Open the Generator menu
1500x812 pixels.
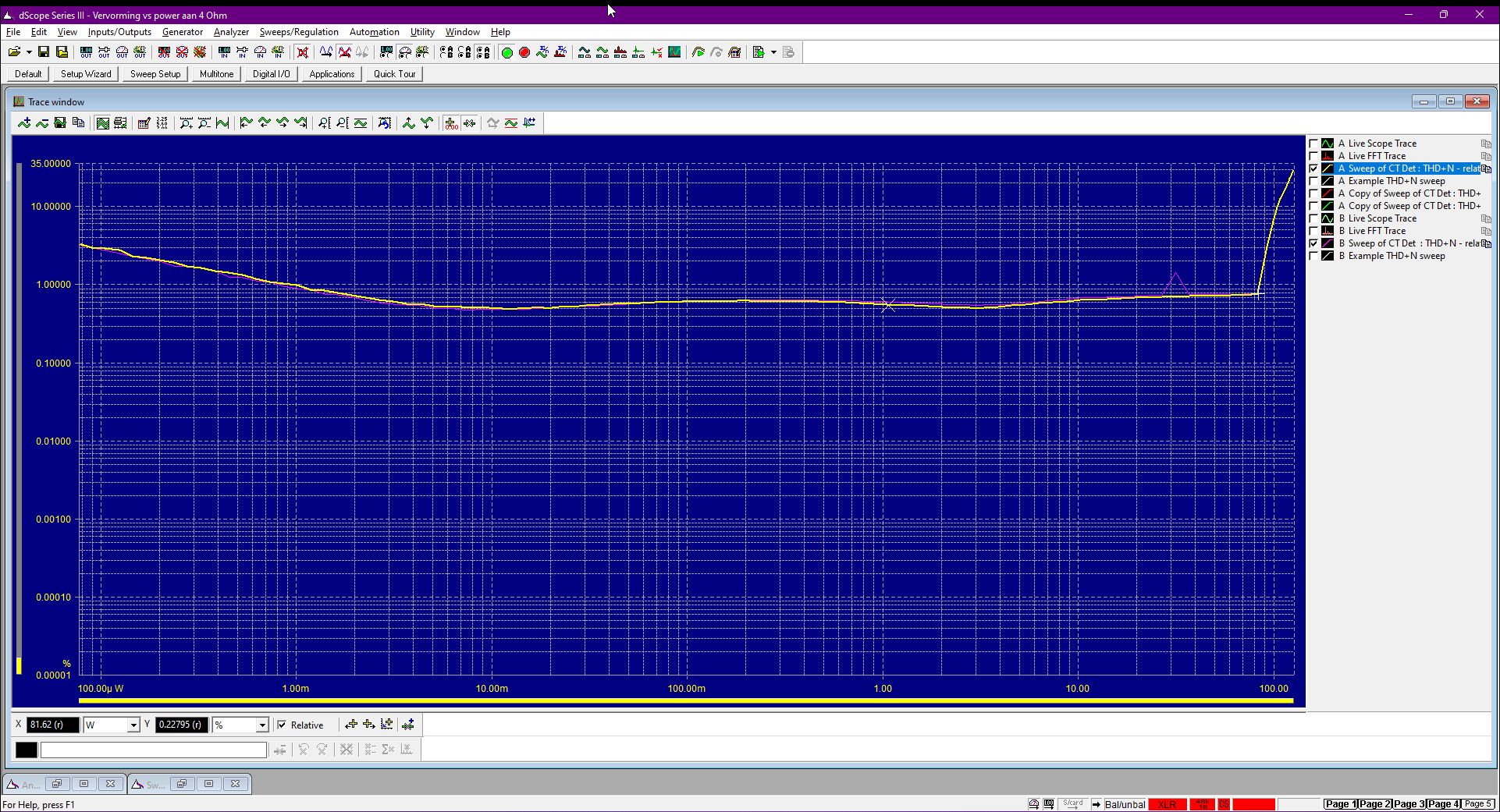point(183,32)
